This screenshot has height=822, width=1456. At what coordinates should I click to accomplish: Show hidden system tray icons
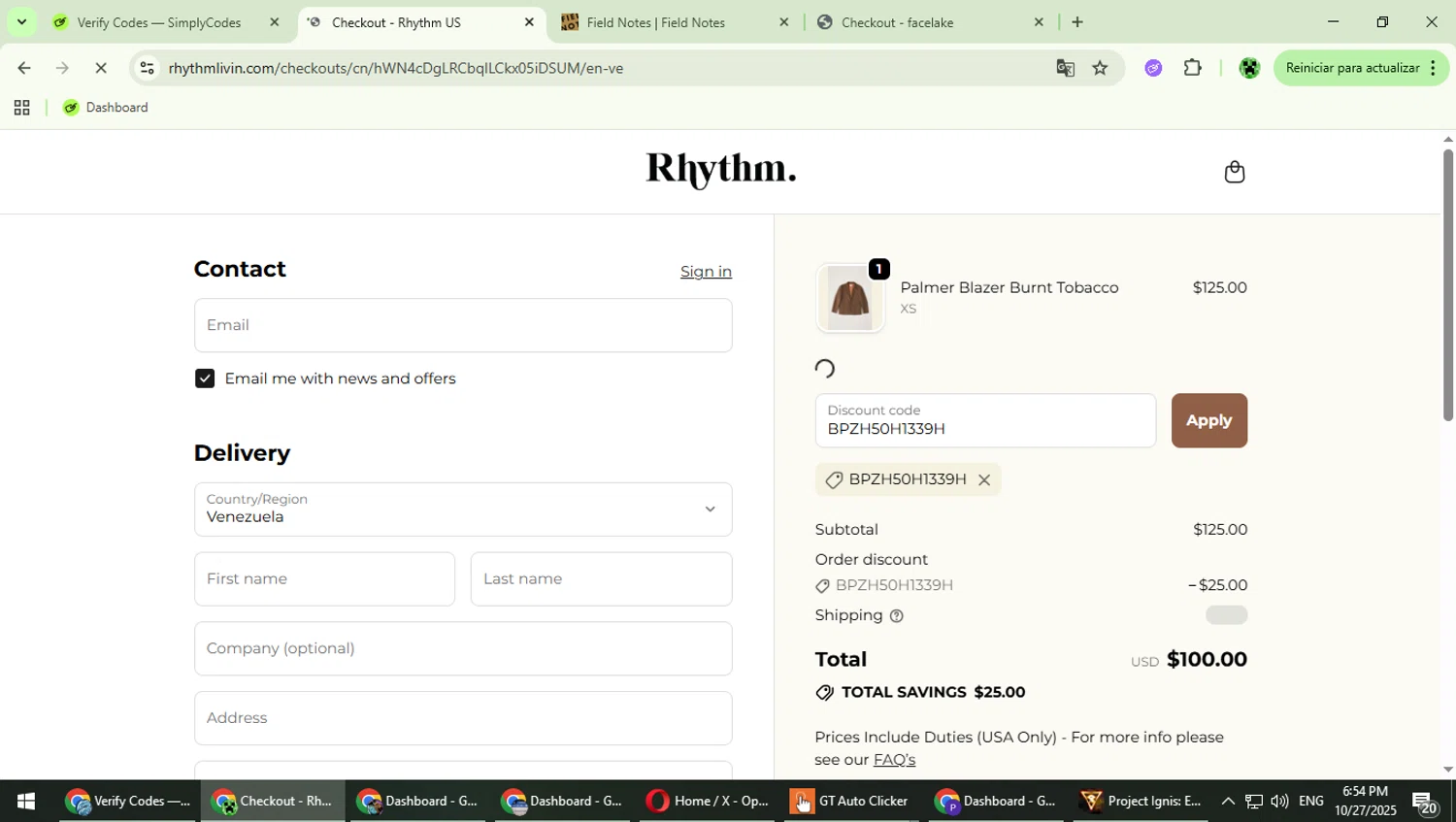tap(1227, 802)
